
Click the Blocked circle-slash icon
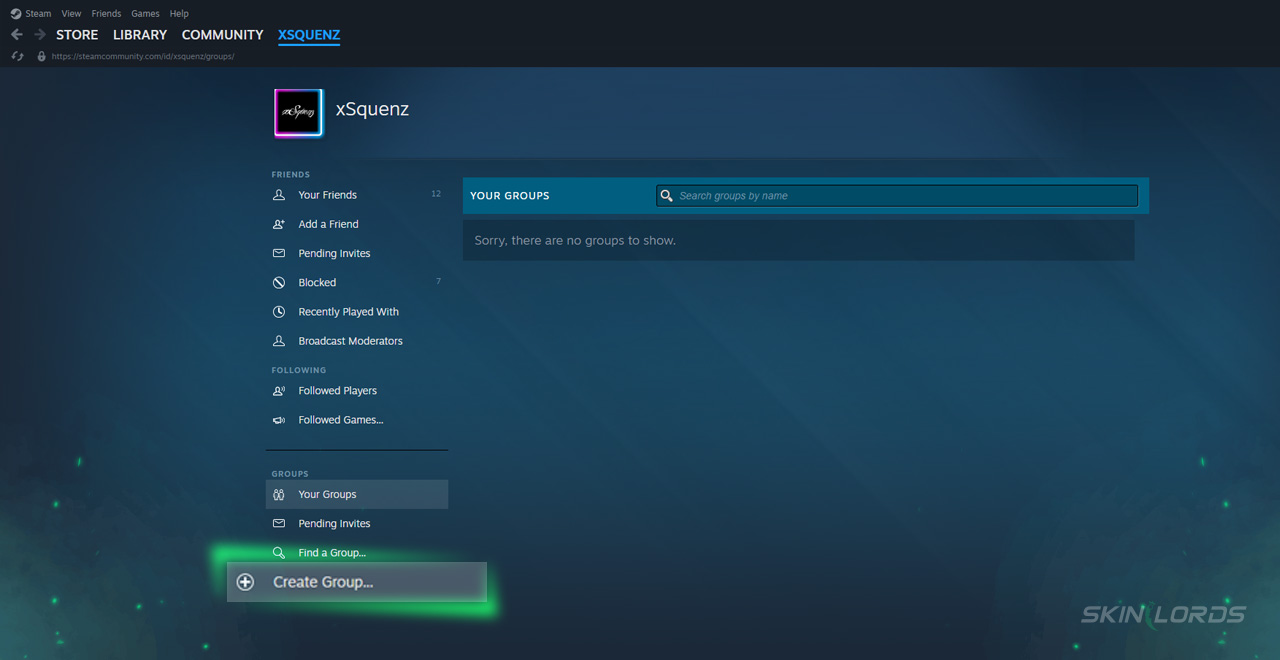[x=279, y=282]
